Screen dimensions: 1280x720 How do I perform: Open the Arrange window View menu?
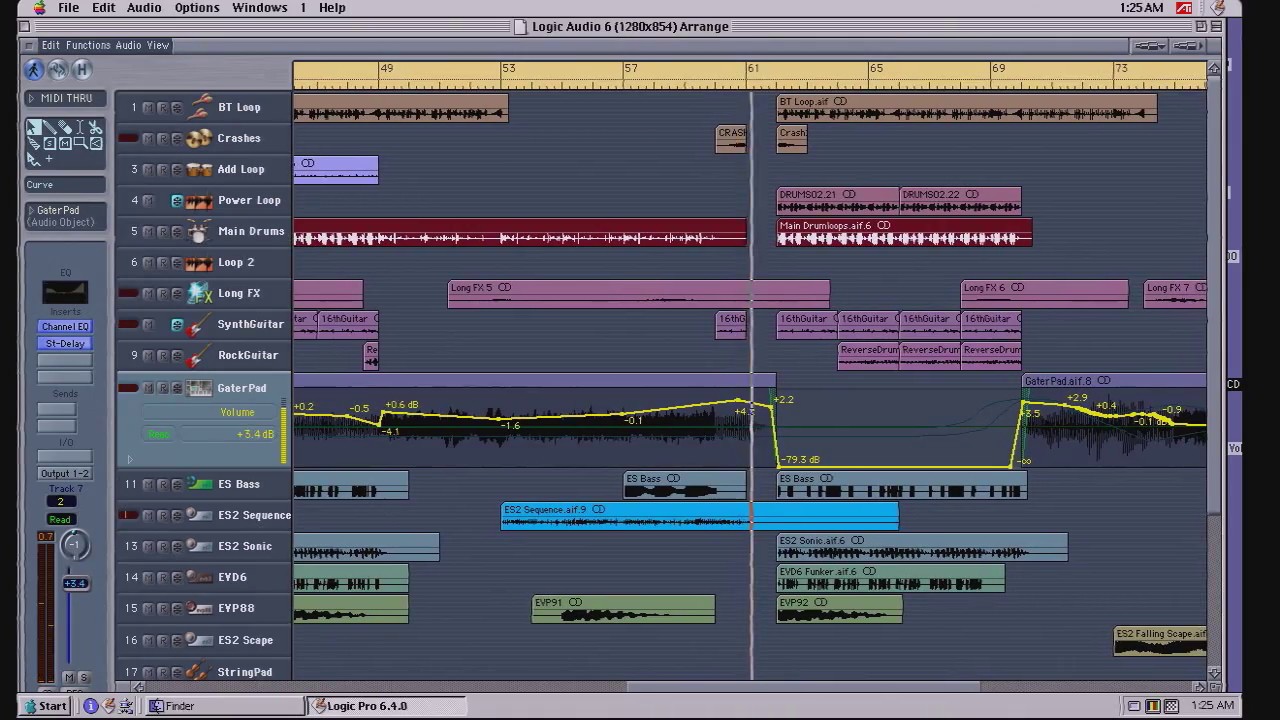pos(158,45)
